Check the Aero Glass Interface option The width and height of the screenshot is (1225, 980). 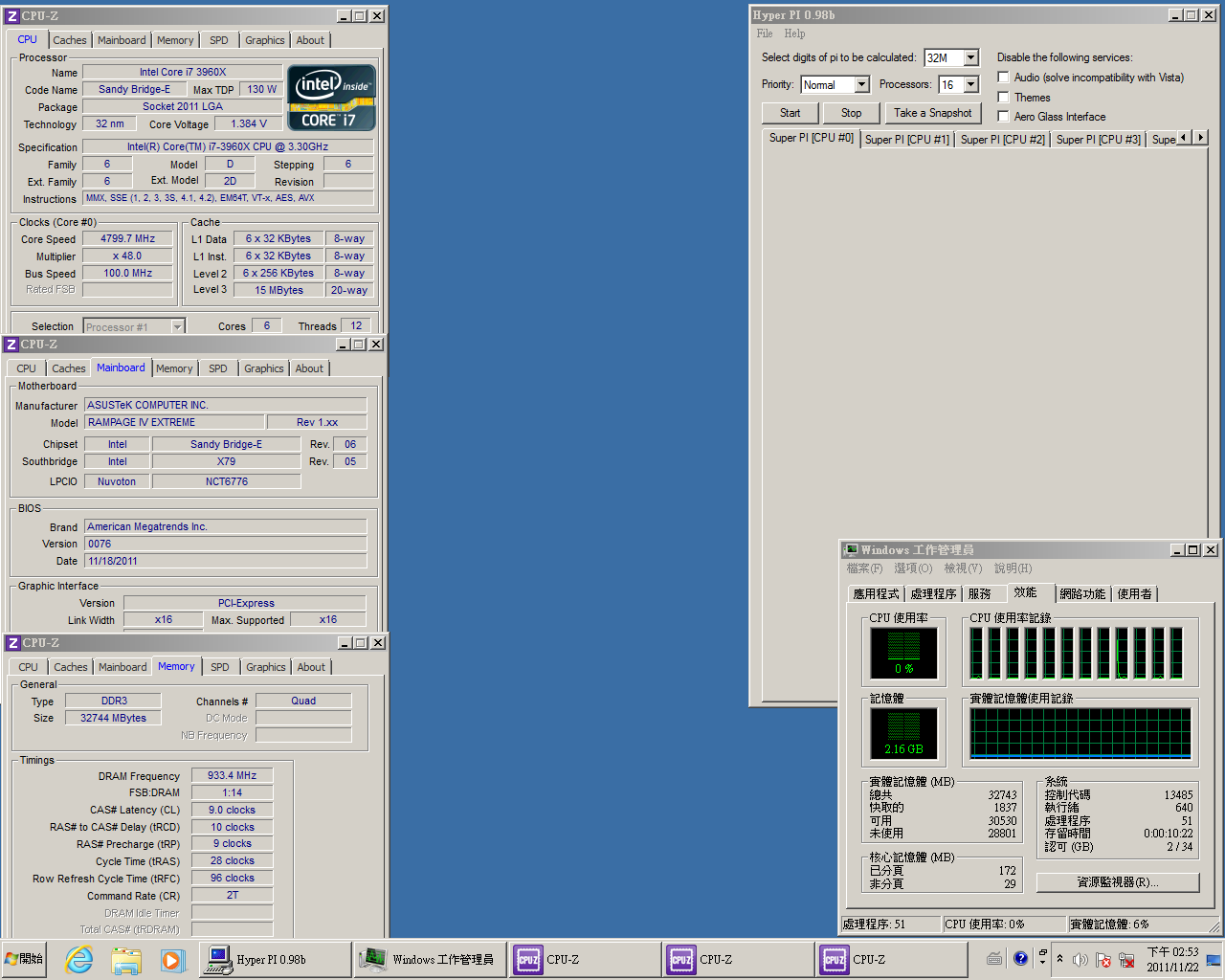click(1003, 116)
